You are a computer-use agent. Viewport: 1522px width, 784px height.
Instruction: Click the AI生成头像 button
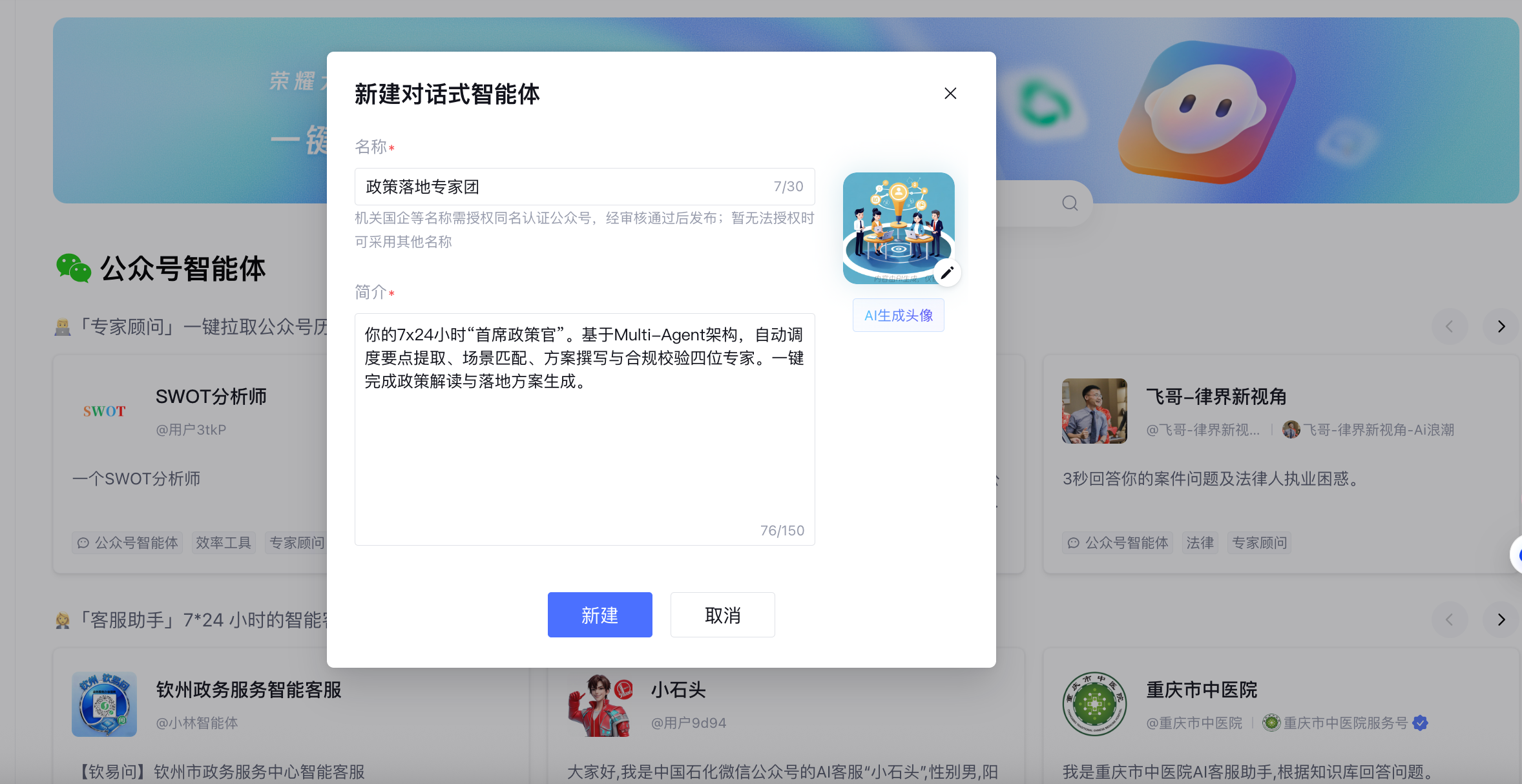(898, 315)
